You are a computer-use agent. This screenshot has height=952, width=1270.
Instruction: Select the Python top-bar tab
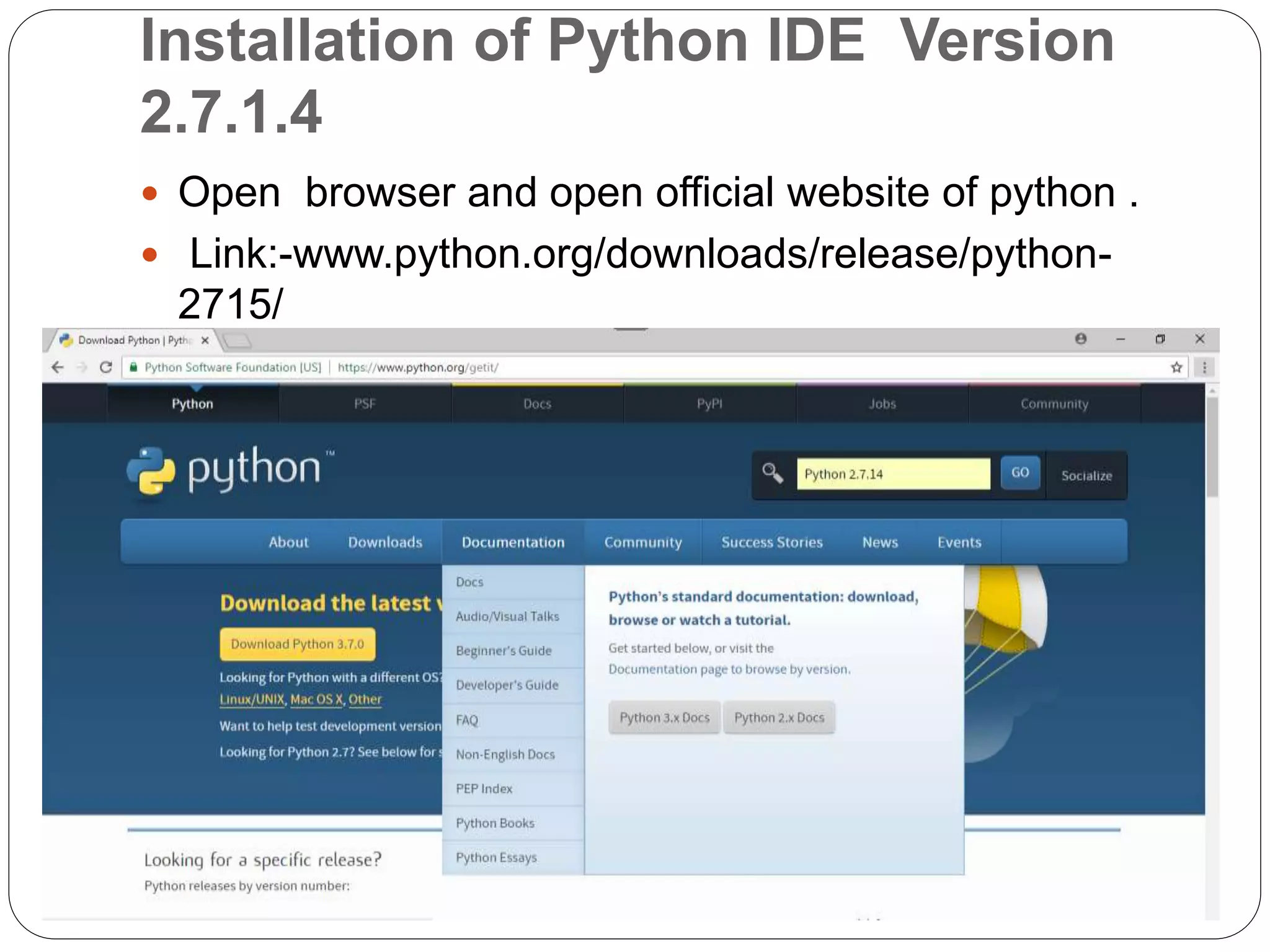coord(193,404)
